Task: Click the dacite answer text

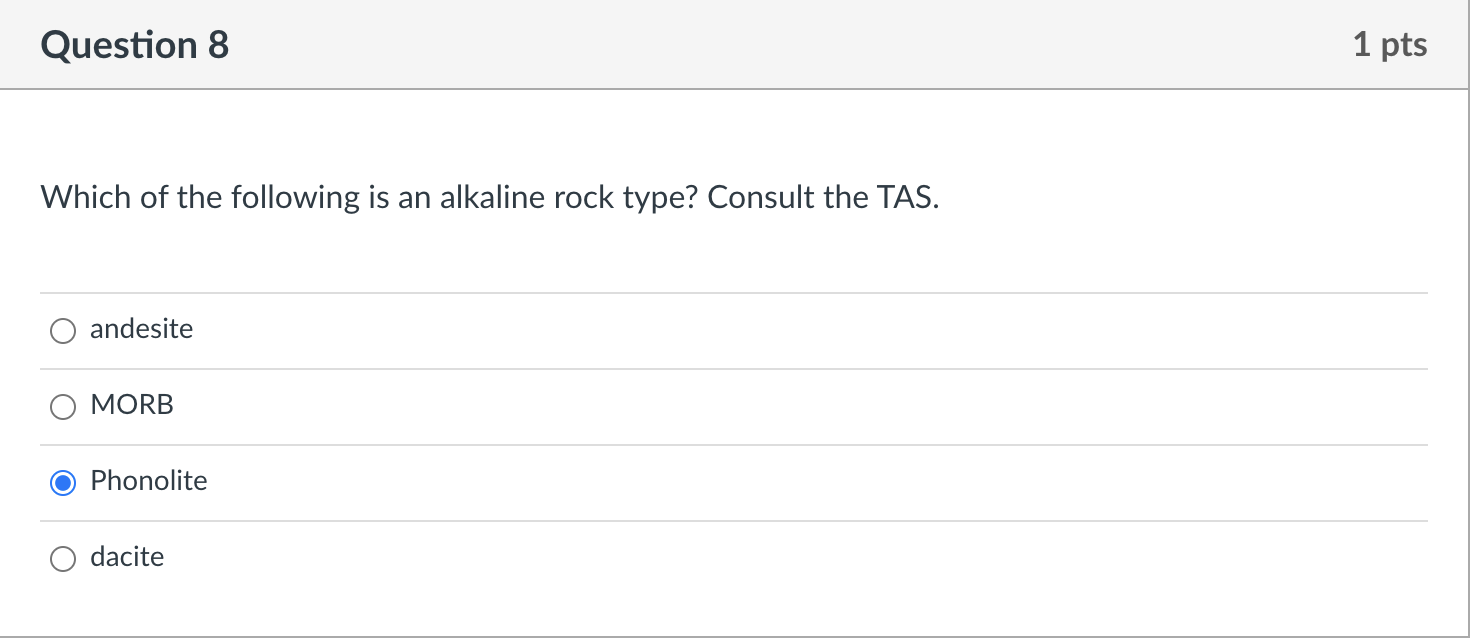Action: (x=127, y=557)
